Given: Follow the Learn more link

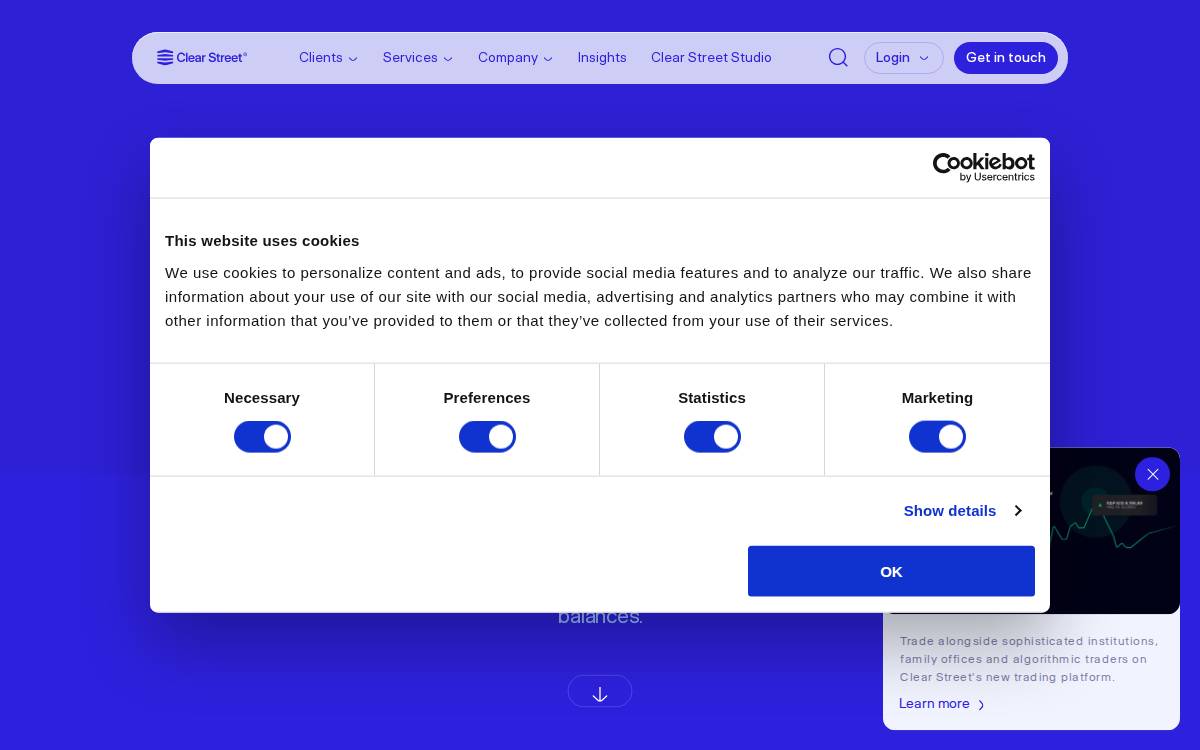Looking at the screenshot, I should 942,704.
